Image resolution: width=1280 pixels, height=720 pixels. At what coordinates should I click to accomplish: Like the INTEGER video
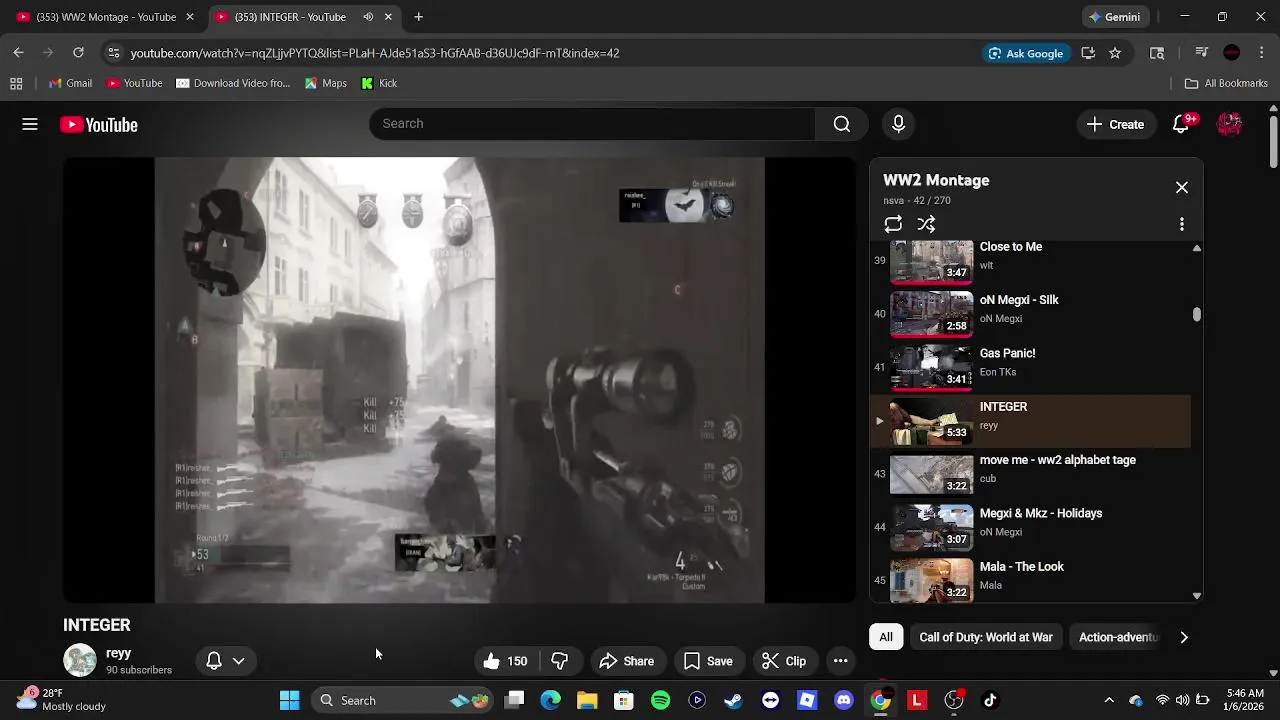(x=506, y=661)
